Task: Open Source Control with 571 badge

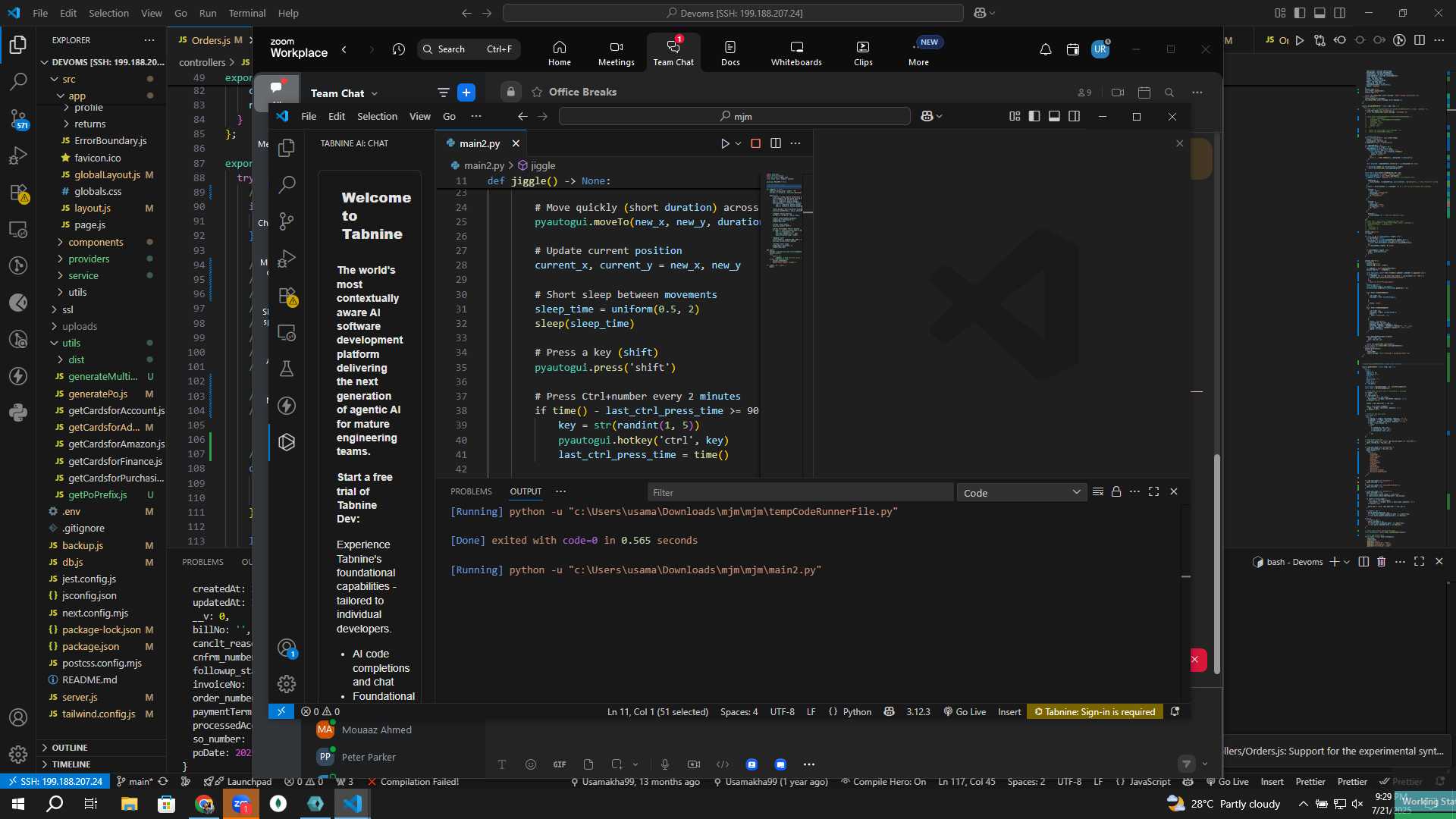Action: [x=18, y=118]
